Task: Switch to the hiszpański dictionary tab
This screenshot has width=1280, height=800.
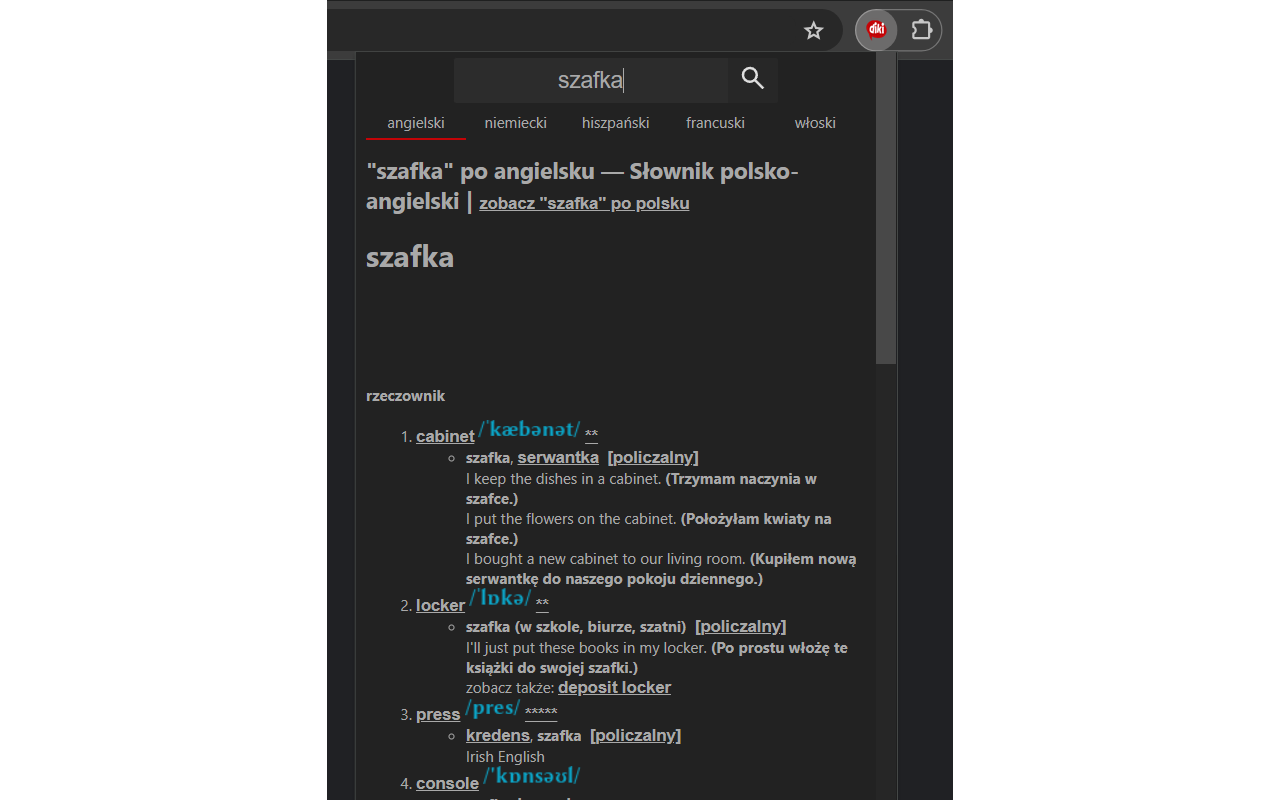Action: click(615, 122)
